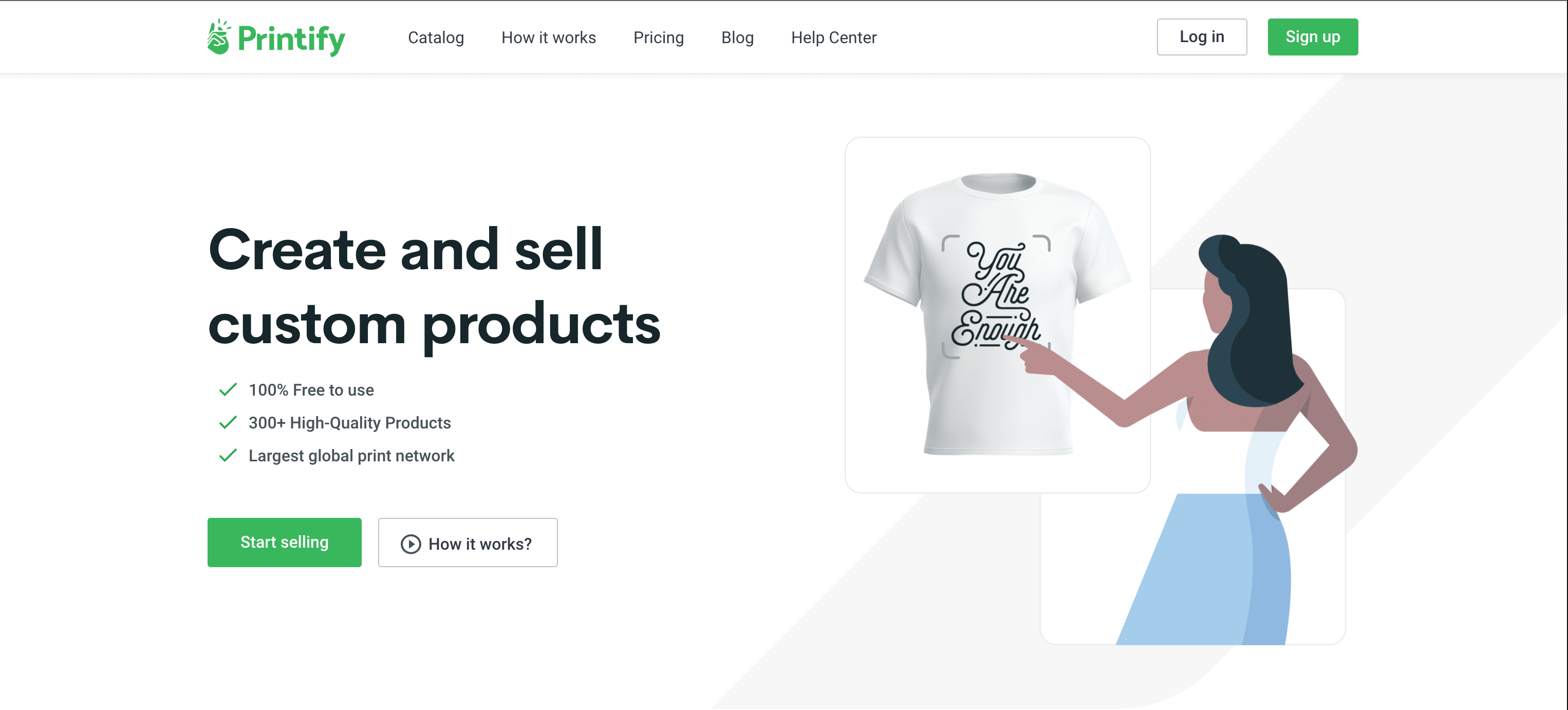Click the You Are Enough shirt design

point(996,296)
